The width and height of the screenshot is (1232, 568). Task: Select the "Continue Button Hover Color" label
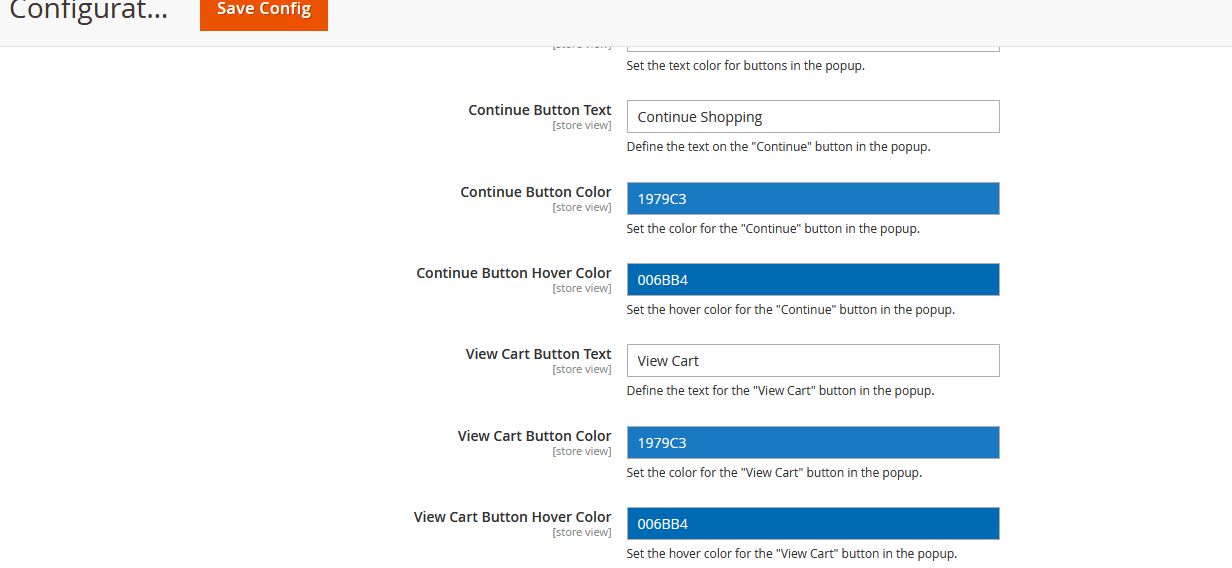[513, 273]
